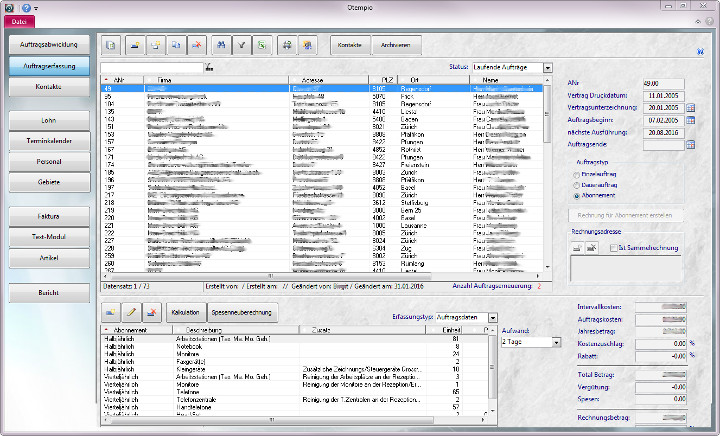Open calendar picker for Auftragsende
Screen dimensions: 720x436
click(690, 145)
